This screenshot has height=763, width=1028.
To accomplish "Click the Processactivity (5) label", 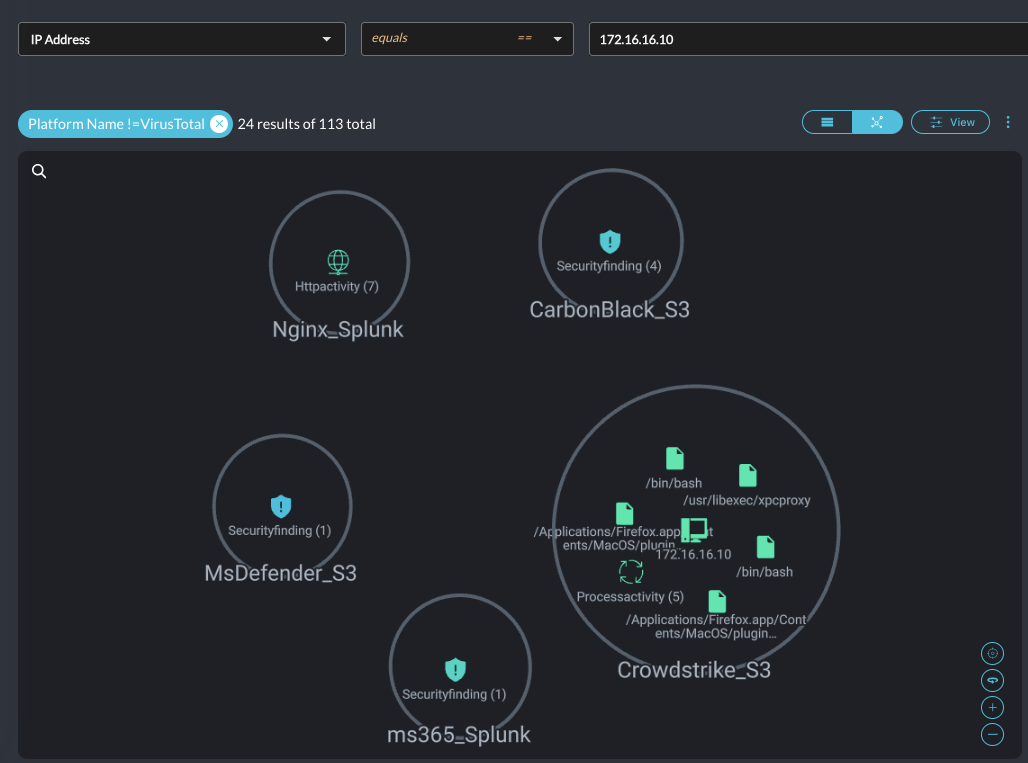I will [x=630, y=597].
